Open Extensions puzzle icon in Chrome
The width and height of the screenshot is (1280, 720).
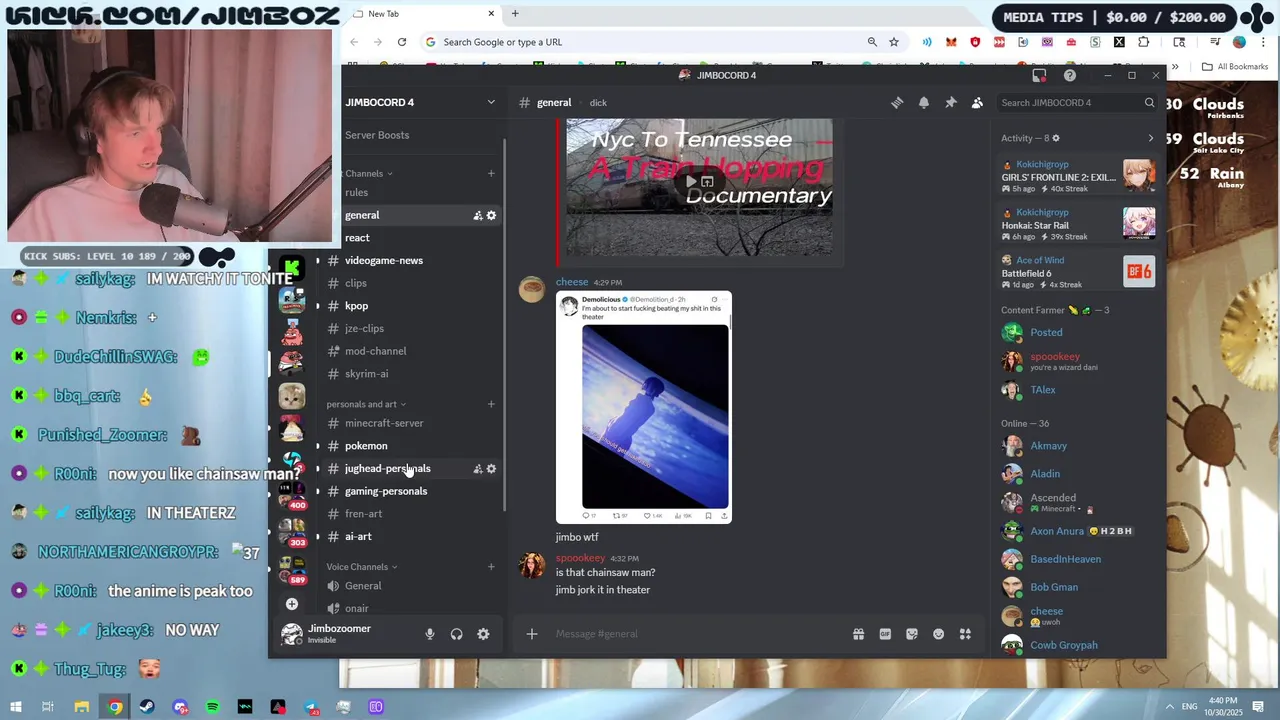[1144, 42]
